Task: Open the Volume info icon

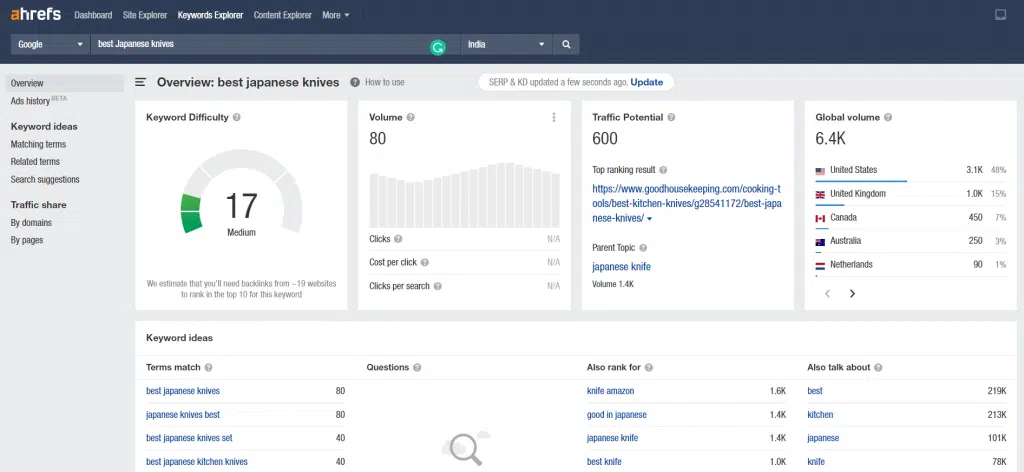Action: 411,118
